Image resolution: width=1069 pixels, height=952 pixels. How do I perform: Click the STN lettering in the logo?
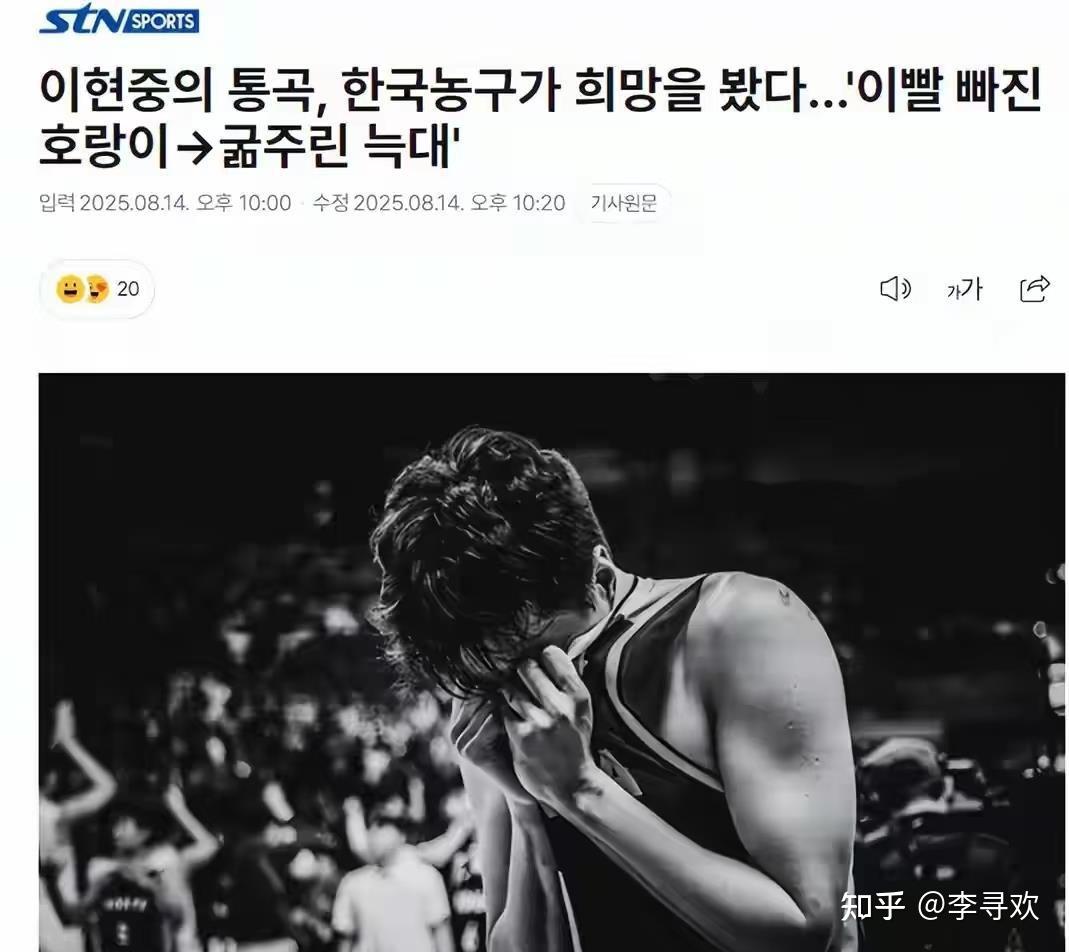coord(80,18)
